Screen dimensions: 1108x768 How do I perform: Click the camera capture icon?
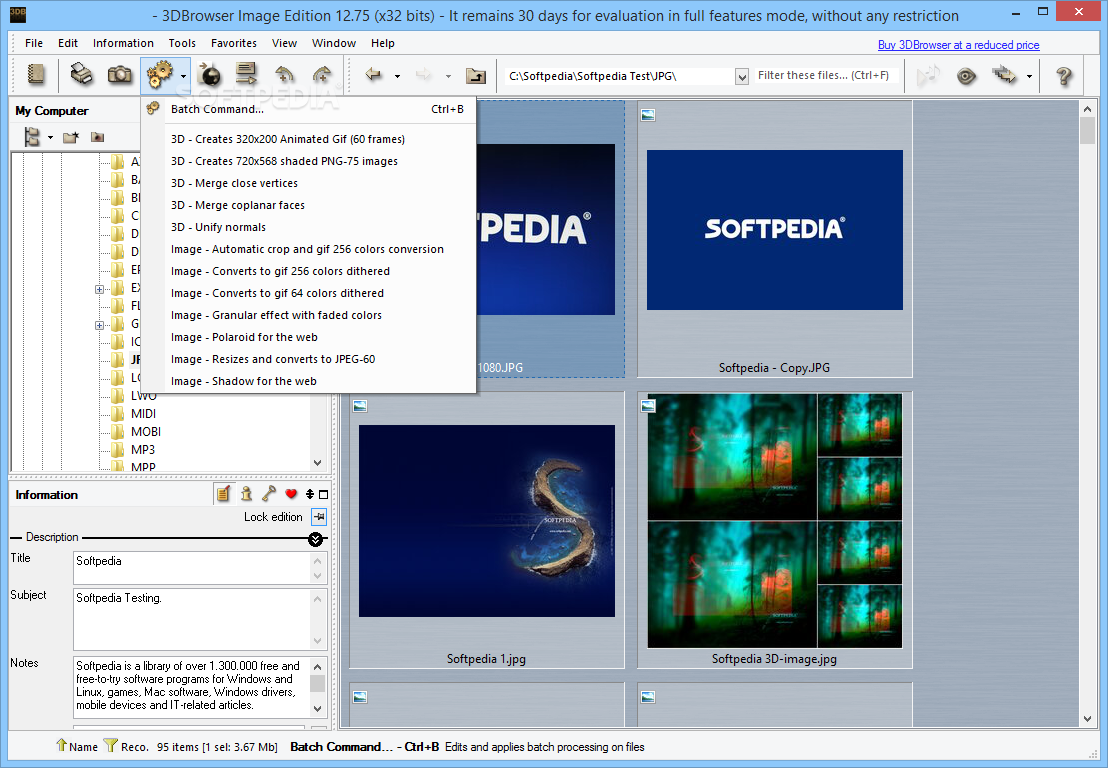pos(119,75)
